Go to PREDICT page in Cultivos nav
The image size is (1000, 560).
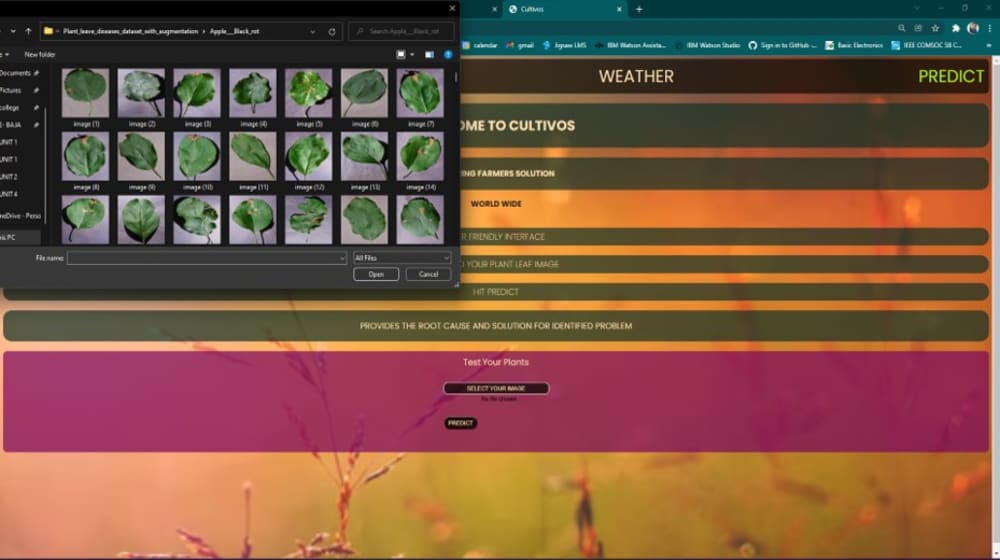pyautogui.click(x=951, y=77)
